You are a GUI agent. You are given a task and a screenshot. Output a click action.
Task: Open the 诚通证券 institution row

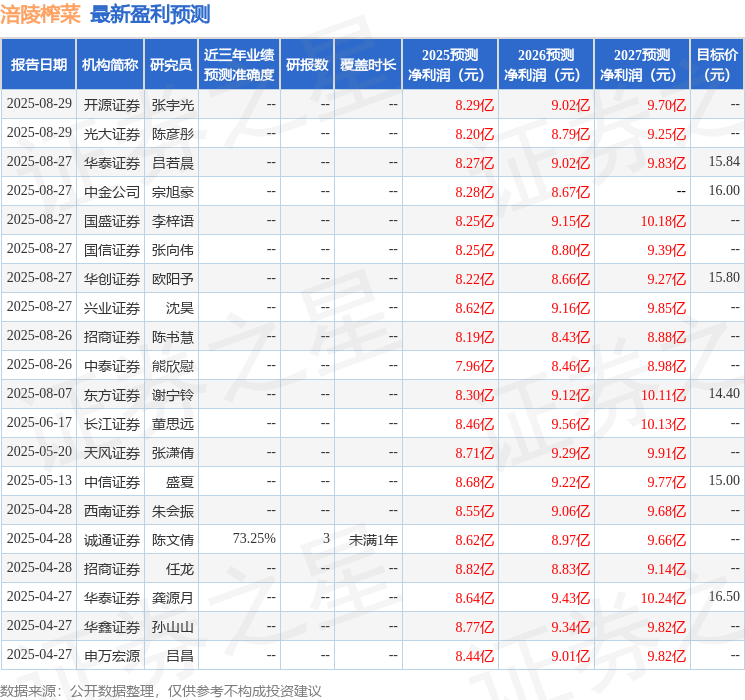point(111,539)
